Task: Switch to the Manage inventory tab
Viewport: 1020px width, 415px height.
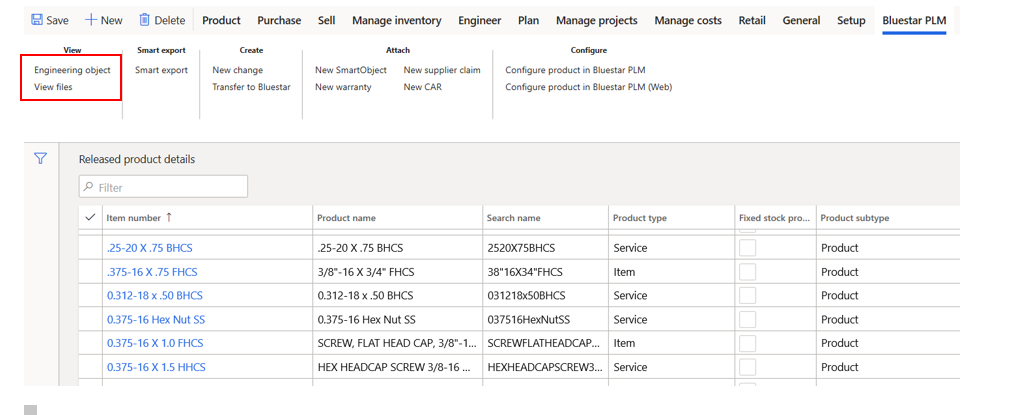Action: [396, 20]
